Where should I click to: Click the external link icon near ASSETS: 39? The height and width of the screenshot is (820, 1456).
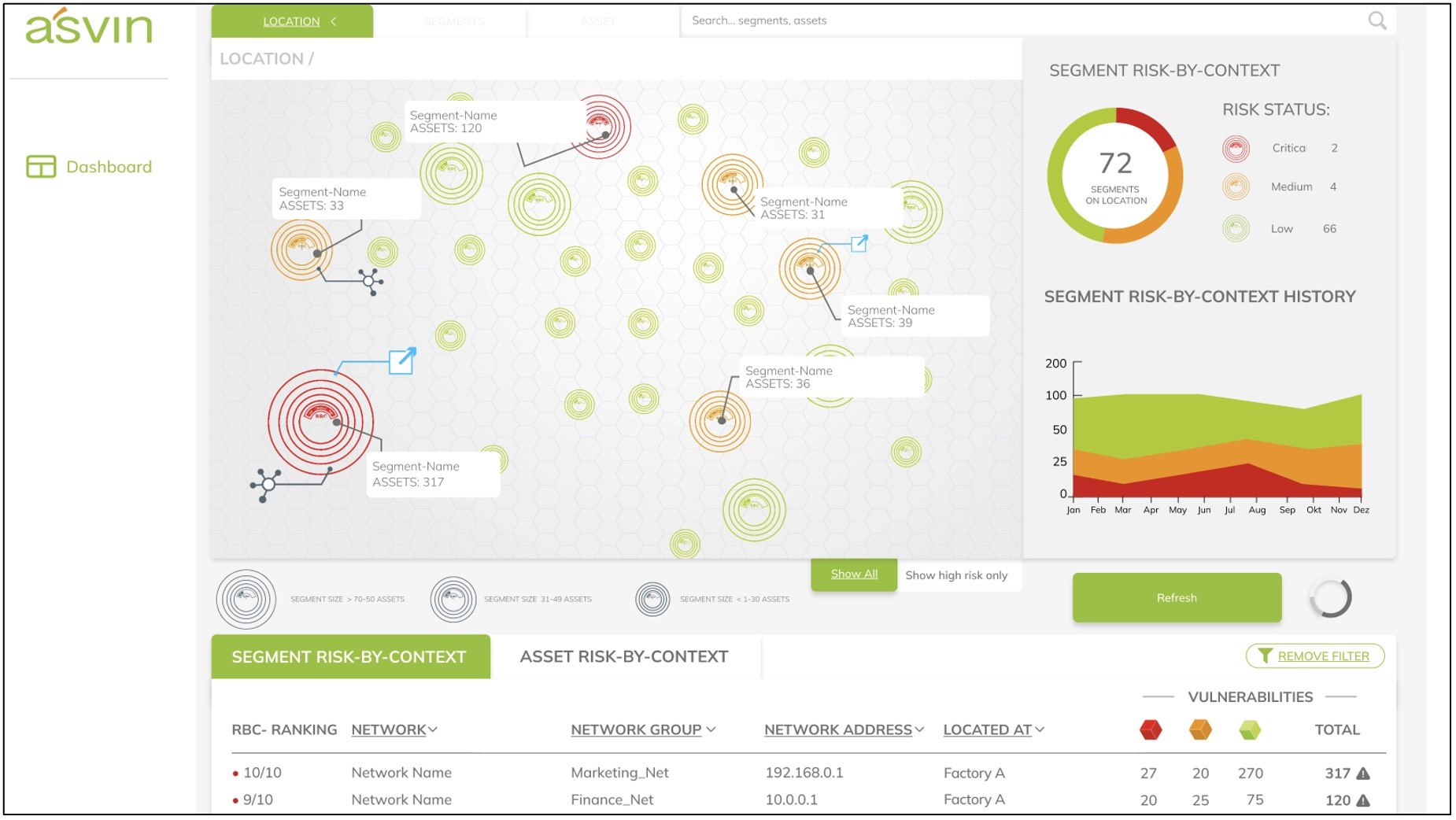pyautogui.click(x=859, y=244)
